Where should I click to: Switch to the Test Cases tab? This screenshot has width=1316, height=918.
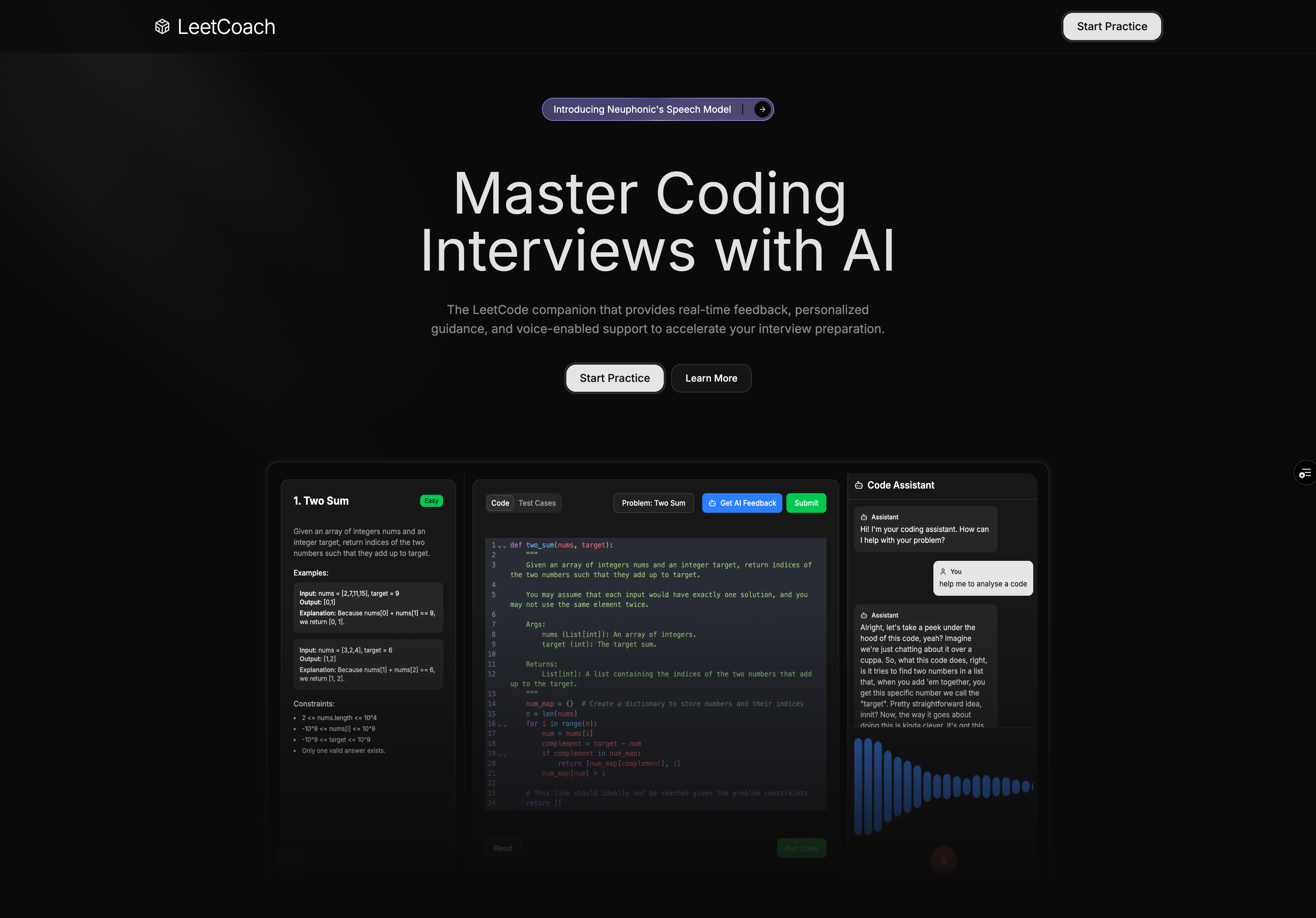click(536, 503)
